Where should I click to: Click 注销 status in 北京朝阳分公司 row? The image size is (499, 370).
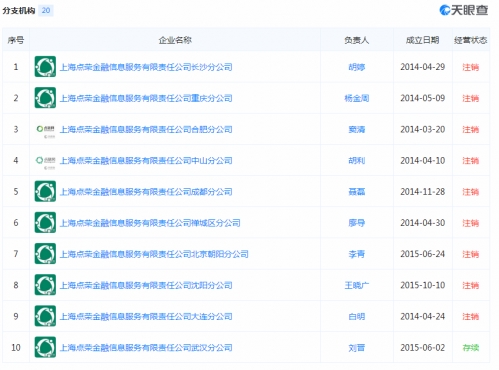point(471,254)
